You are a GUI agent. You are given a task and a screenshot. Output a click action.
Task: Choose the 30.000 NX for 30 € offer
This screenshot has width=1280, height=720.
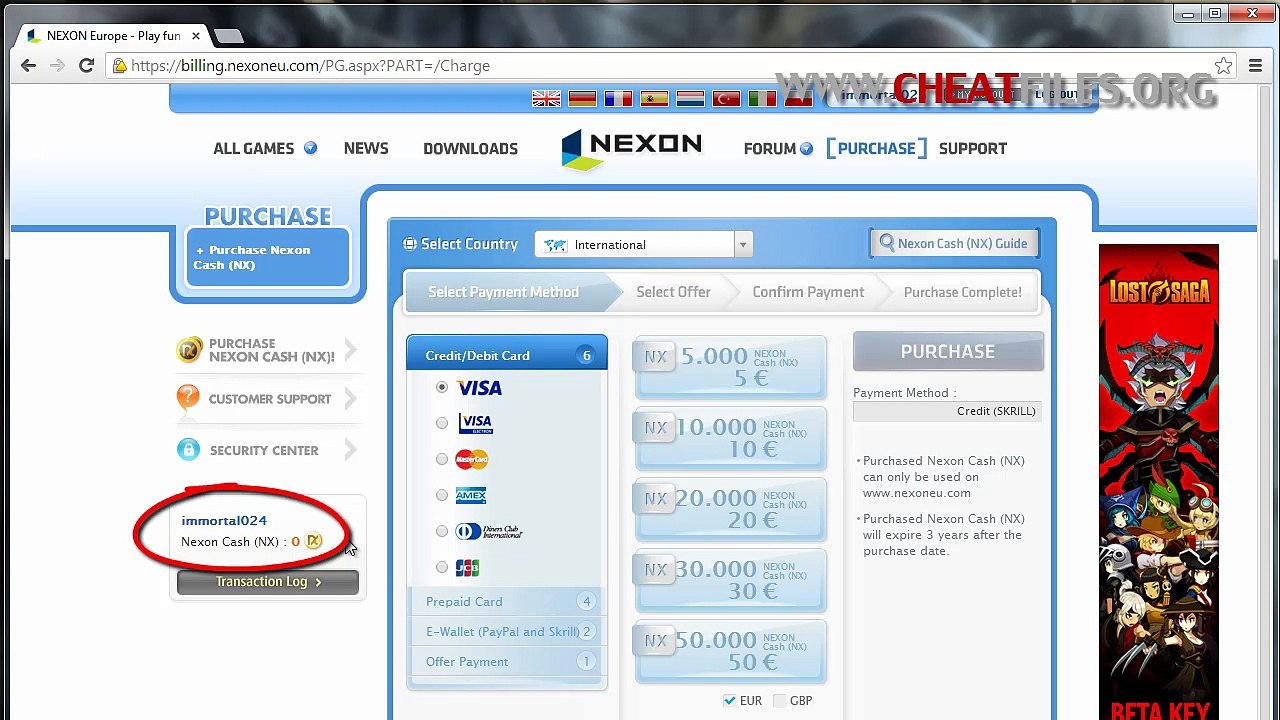(x=730, y=580)
